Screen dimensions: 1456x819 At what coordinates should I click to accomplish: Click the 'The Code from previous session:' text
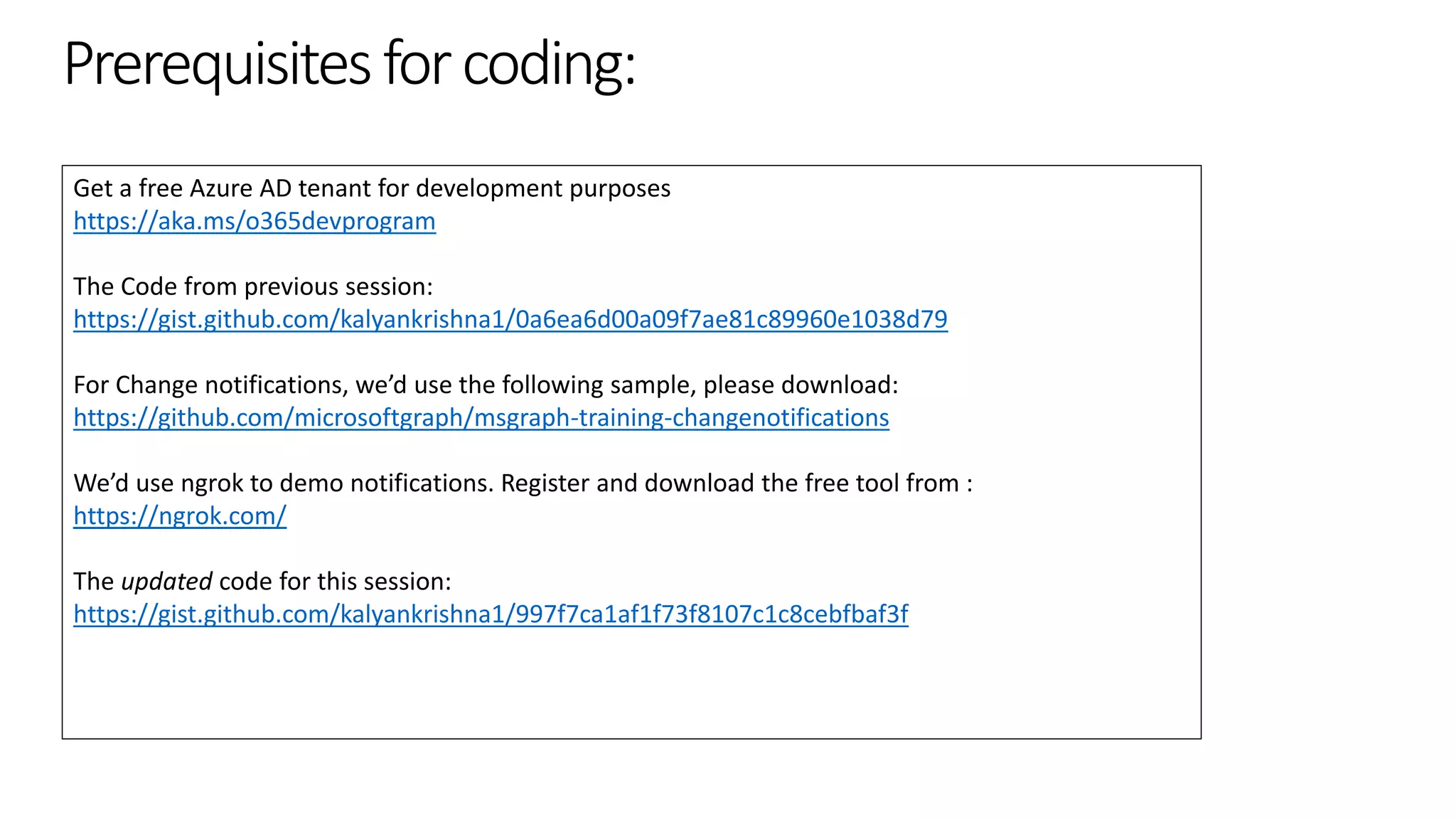click(x=252, y=287)
